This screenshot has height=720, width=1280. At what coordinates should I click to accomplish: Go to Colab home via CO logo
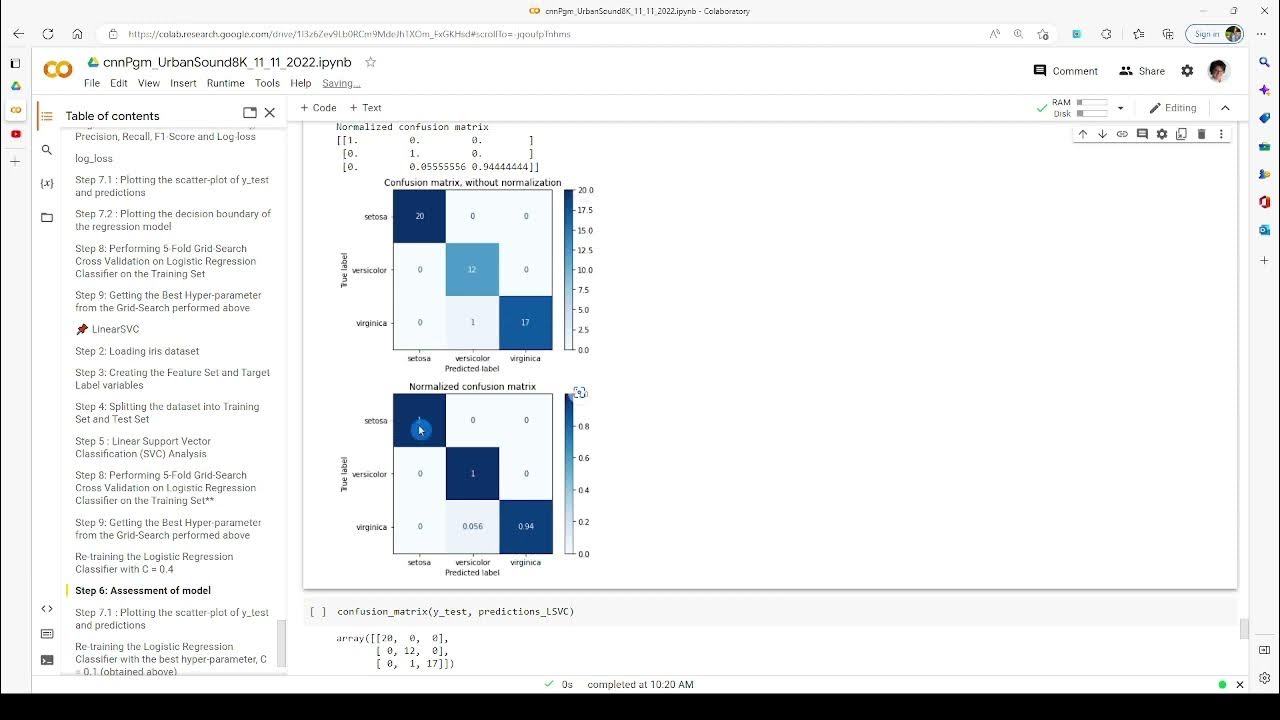point(58,70)
